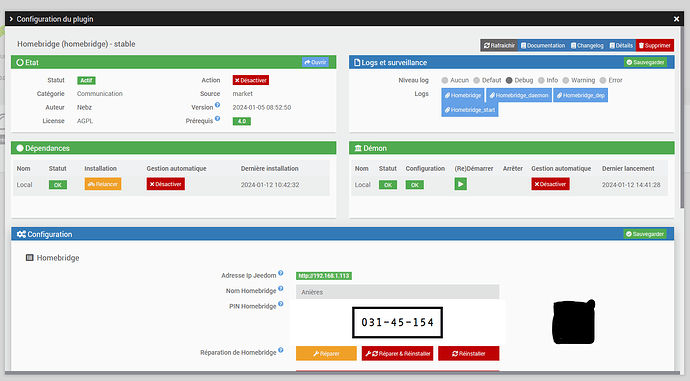Click Sauvegarder in the Configuration panel
This screenshot has width=690, height=381.
coord(645,234)
